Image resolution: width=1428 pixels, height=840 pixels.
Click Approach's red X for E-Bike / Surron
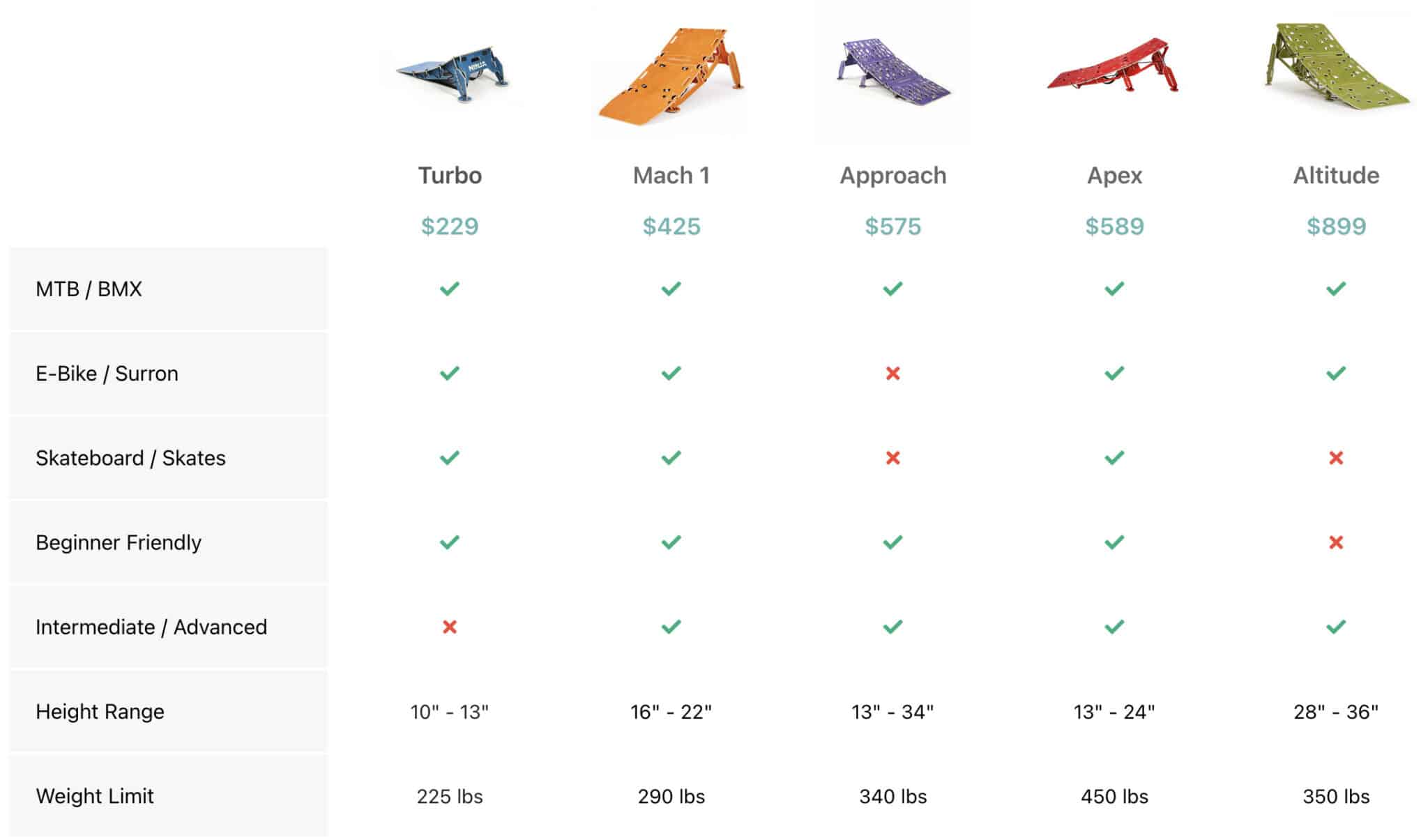coord(892,374)
